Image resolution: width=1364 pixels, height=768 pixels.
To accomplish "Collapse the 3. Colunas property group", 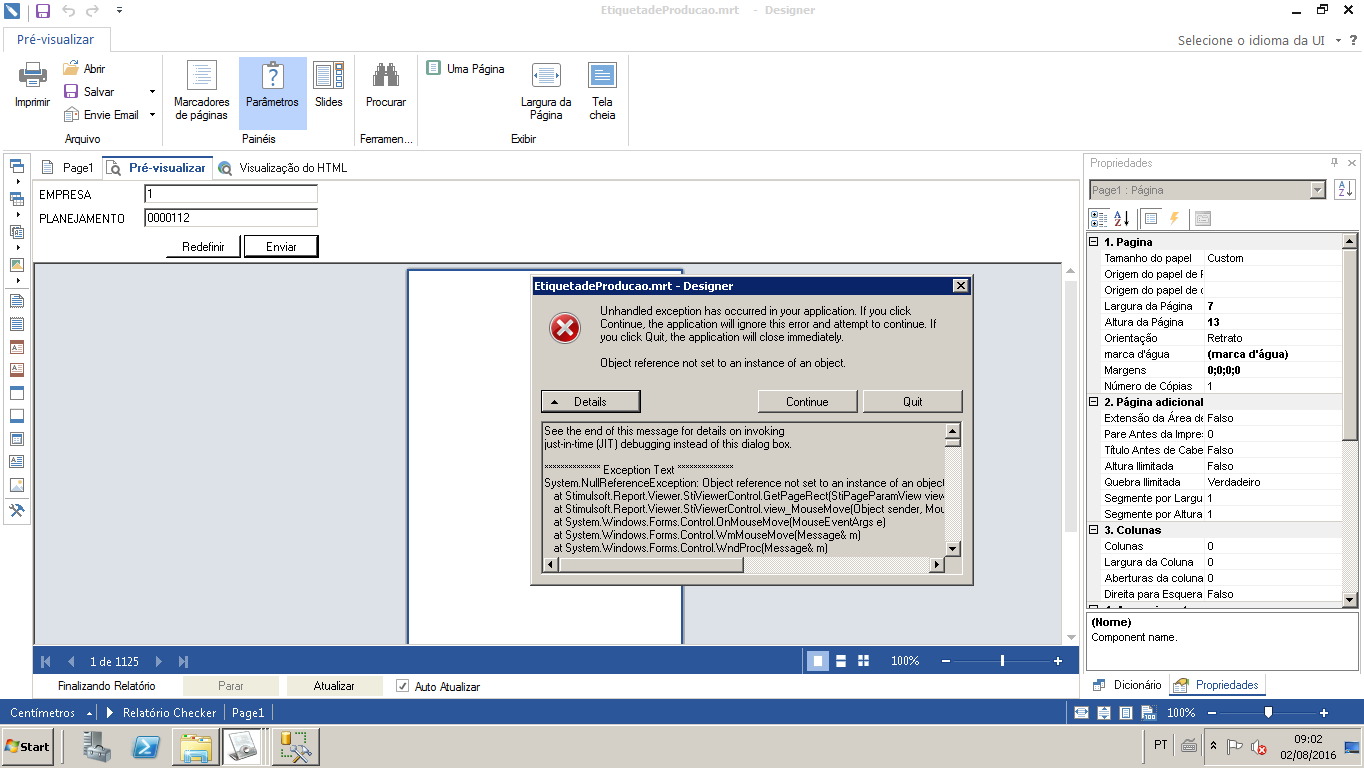I will point(1095,530).
